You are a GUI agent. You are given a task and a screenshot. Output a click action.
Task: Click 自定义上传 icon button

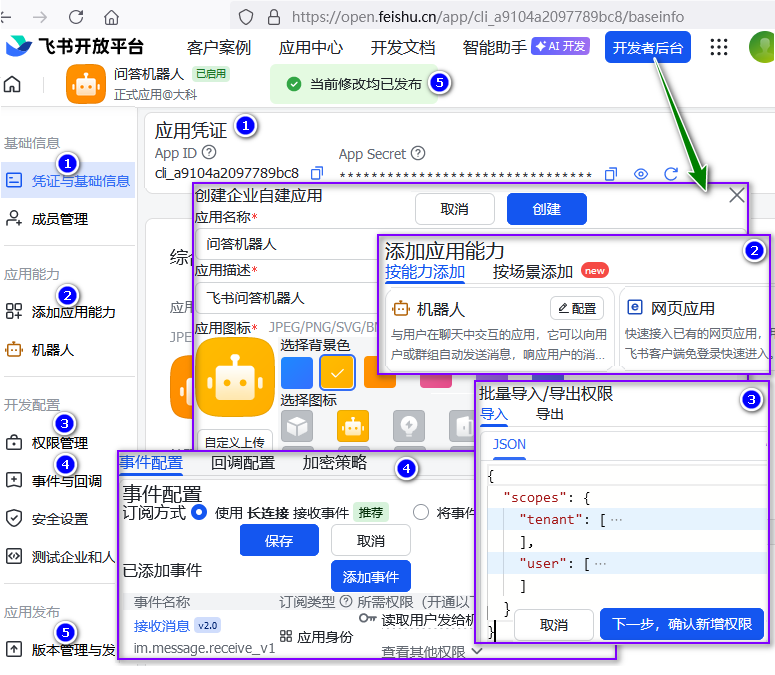tap(235, 440)
